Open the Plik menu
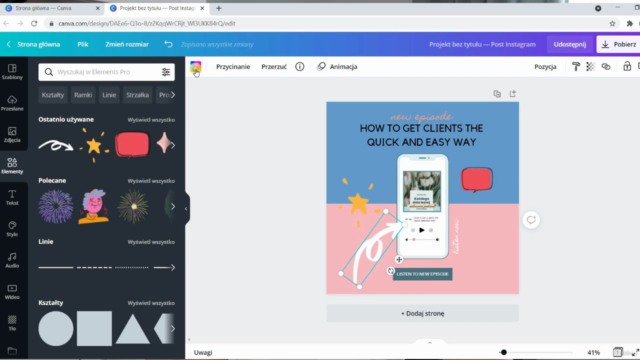 pos(83,44)
